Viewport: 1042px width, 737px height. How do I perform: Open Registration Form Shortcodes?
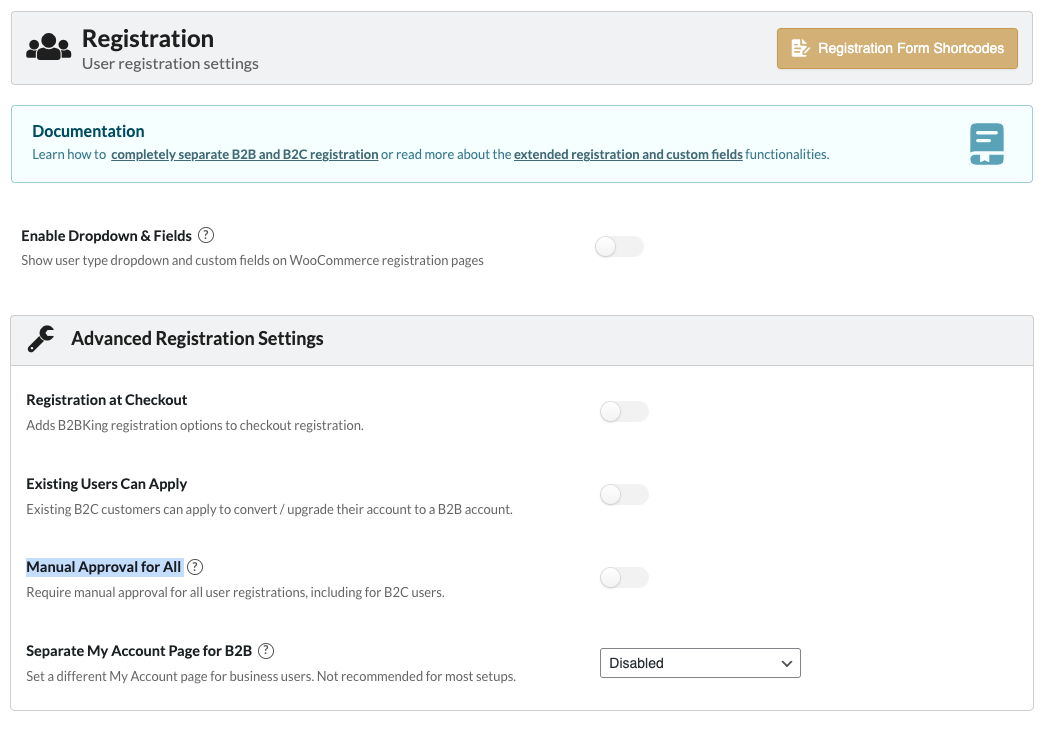click(x=897, y=48)
